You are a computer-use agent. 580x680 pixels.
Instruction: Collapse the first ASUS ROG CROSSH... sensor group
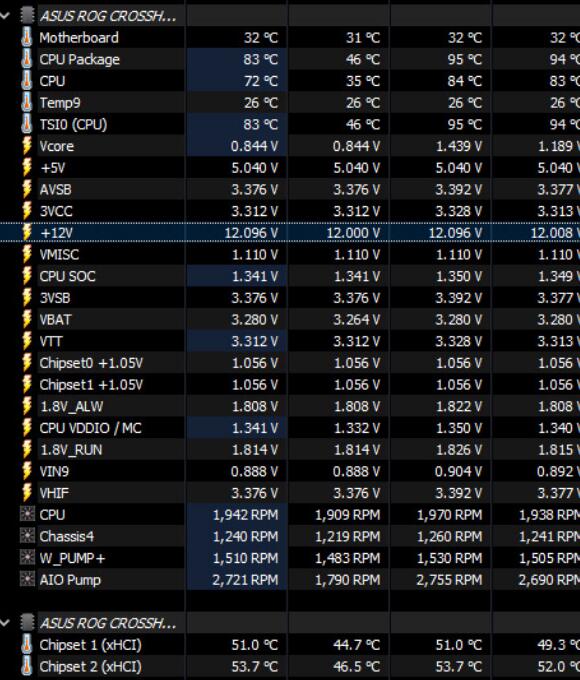pyautogui.click(x=5, y=16)
